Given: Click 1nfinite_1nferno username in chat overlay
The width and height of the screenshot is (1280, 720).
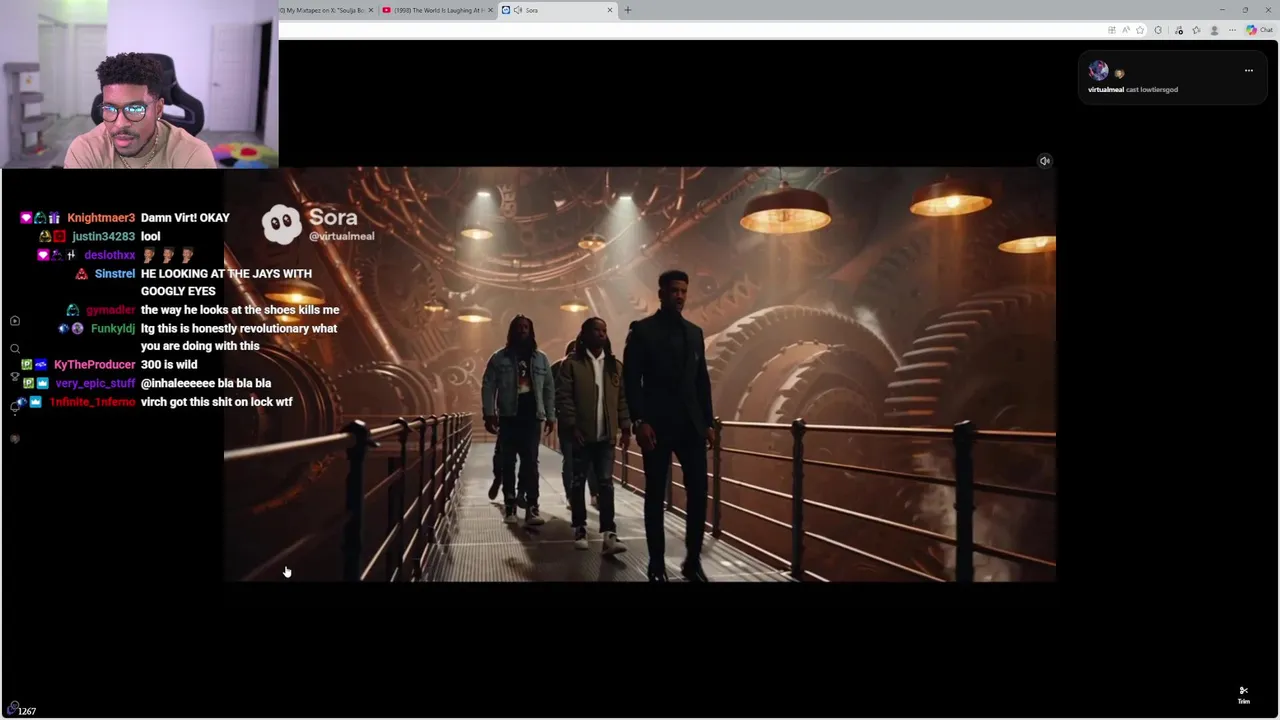Looking at the screenshot, I should click(92, 402).
